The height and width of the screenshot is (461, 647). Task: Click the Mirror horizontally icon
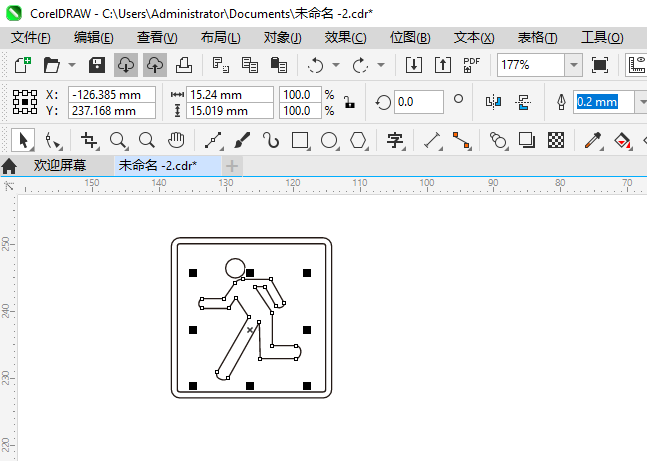click(494, 102)
